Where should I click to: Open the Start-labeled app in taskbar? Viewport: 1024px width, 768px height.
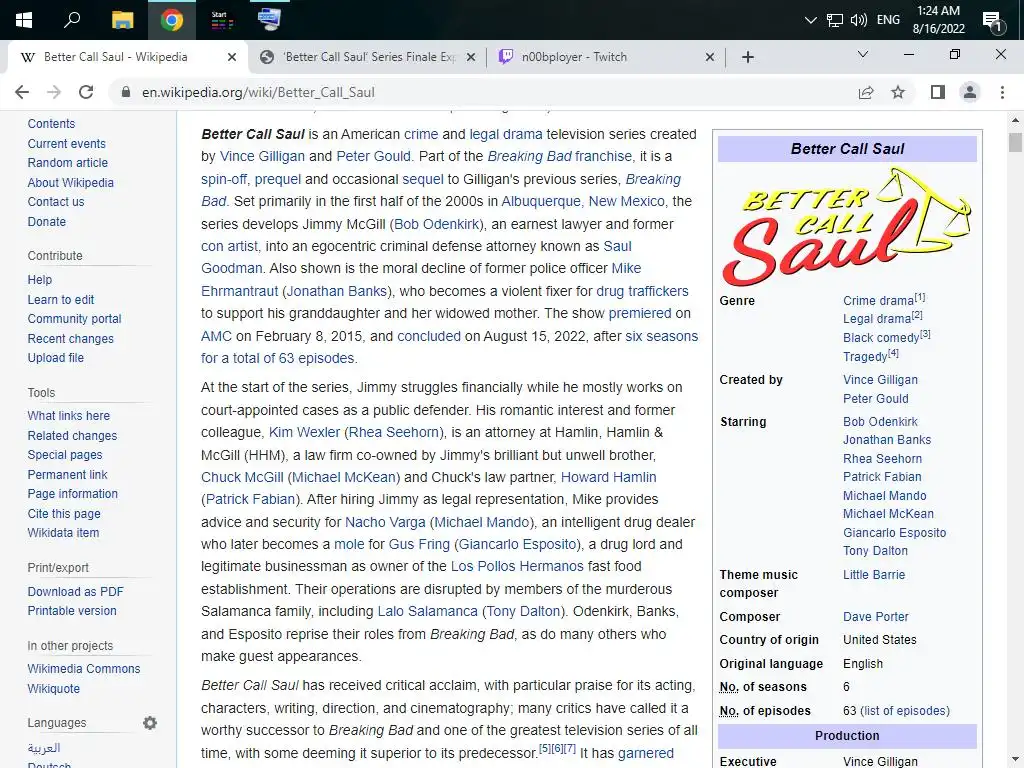[221, 20]
